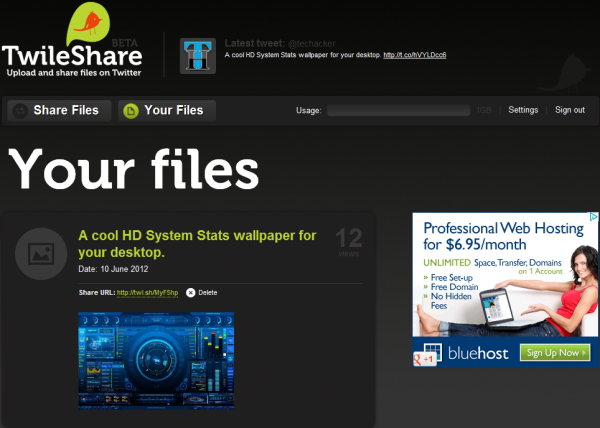Image resolution: width=600 pixels, height=428 pixels.
Task: Click the 12 views counter
Action: (349, 242)
